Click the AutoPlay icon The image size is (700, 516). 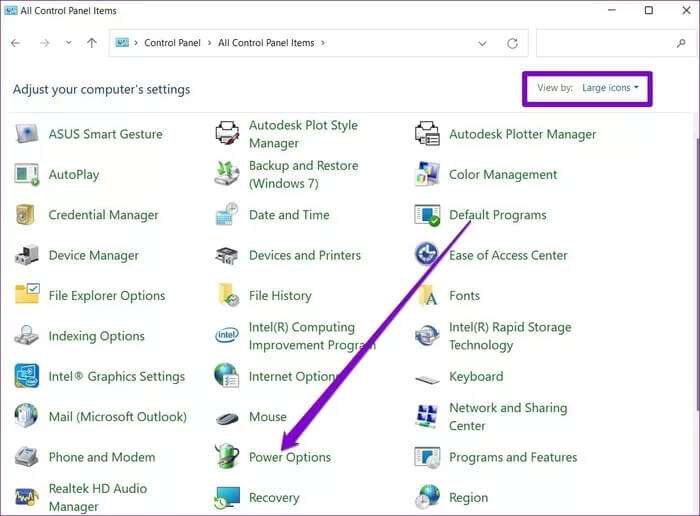tap(26, 174)
